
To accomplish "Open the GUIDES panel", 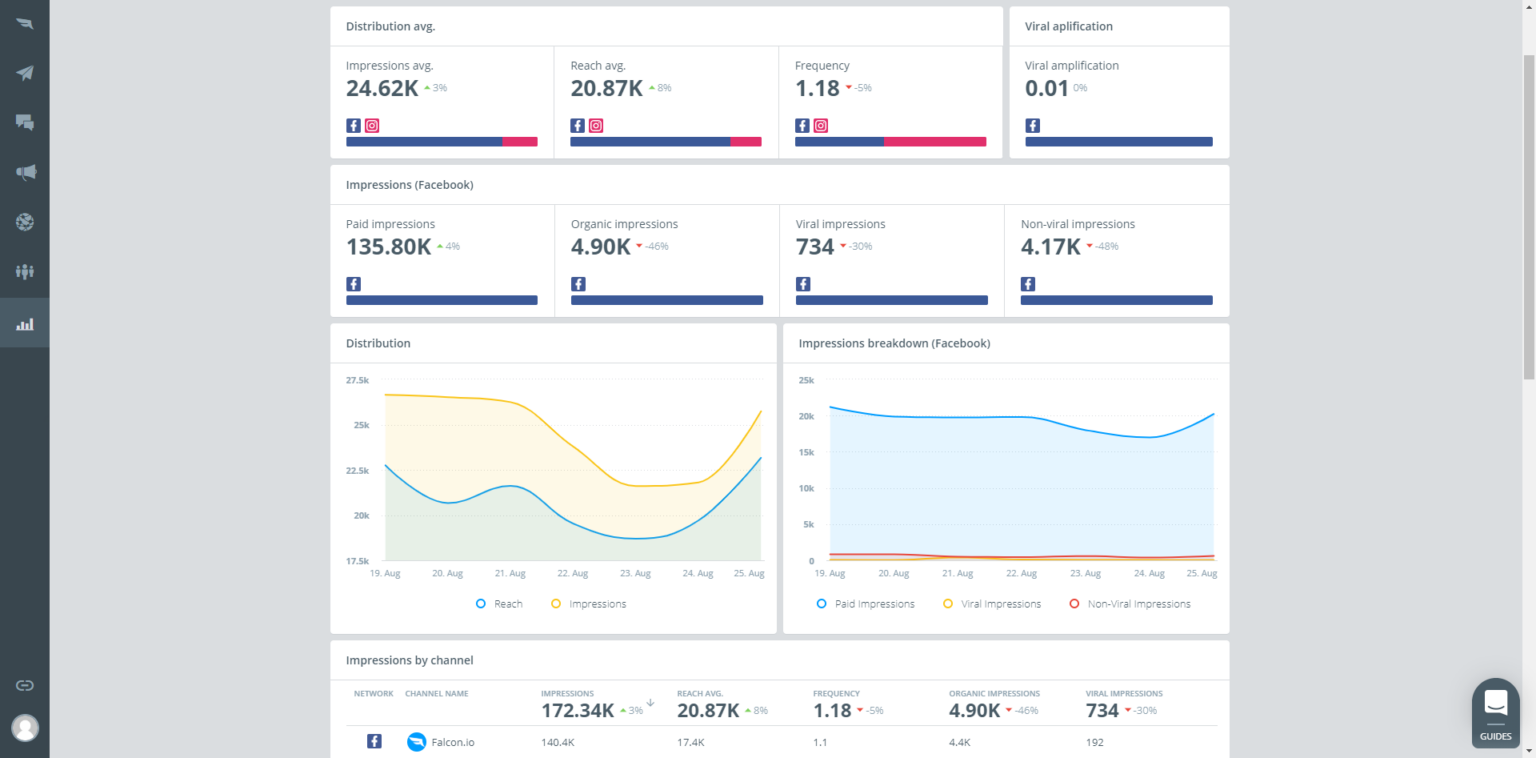I will [x=1495, y=712].
